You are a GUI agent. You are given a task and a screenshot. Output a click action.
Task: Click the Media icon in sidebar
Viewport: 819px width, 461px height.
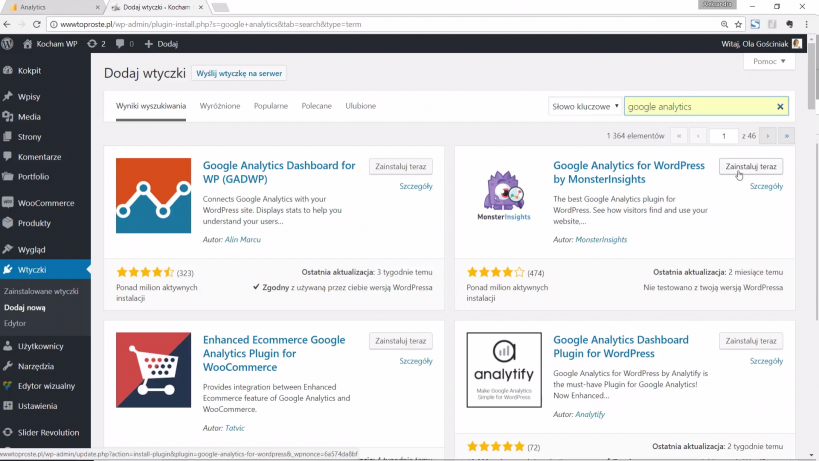pyautogui.click(x=7, y=116)
